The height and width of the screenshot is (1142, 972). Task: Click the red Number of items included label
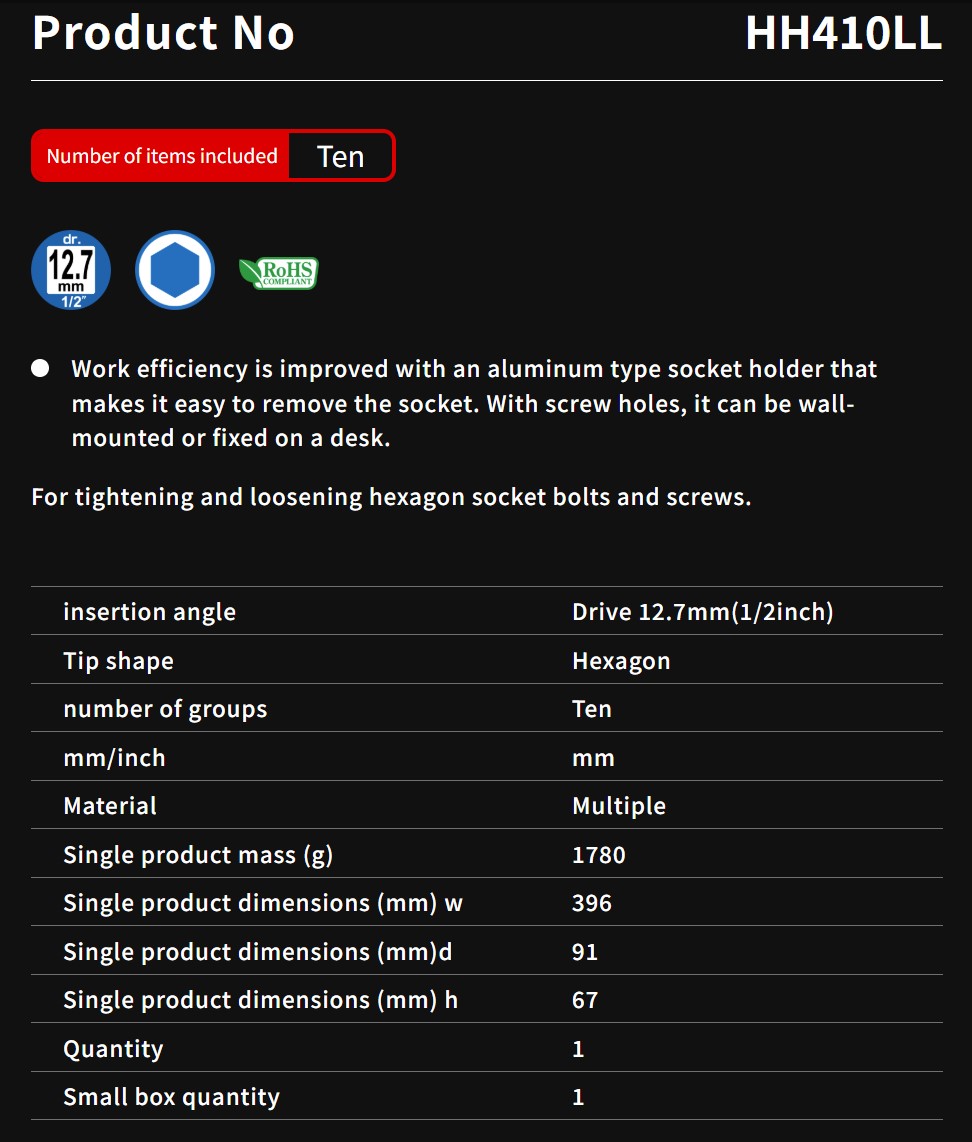click(x=162, y=156)
